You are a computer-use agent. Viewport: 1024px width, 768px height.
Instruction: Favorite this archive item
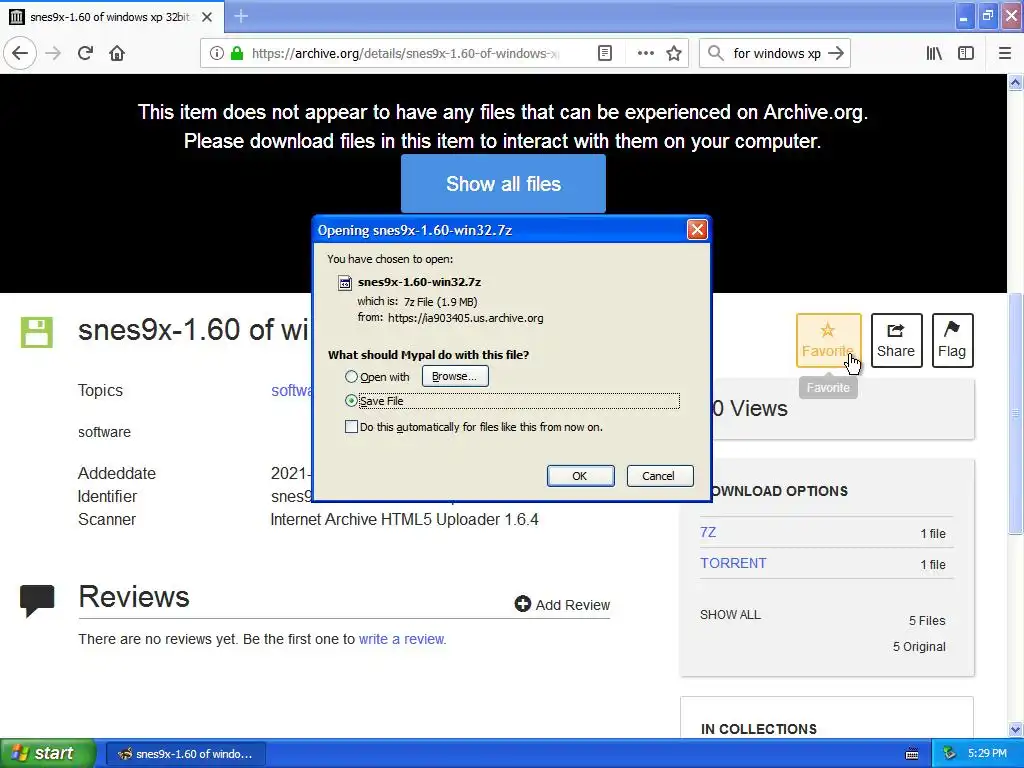[x=828, y=340]
